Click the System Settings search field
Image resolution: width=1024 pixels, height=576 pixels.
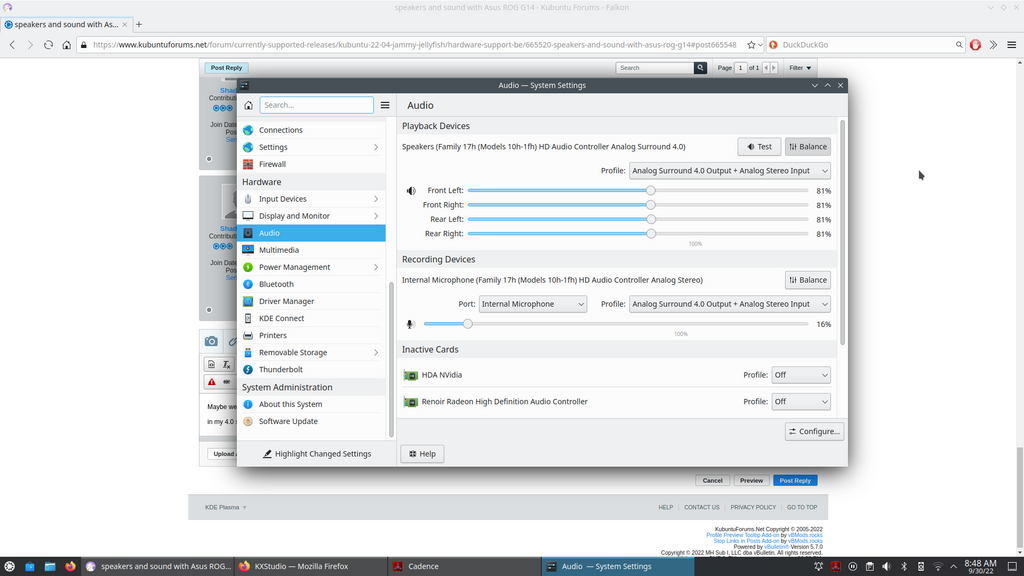pos(316,105)
